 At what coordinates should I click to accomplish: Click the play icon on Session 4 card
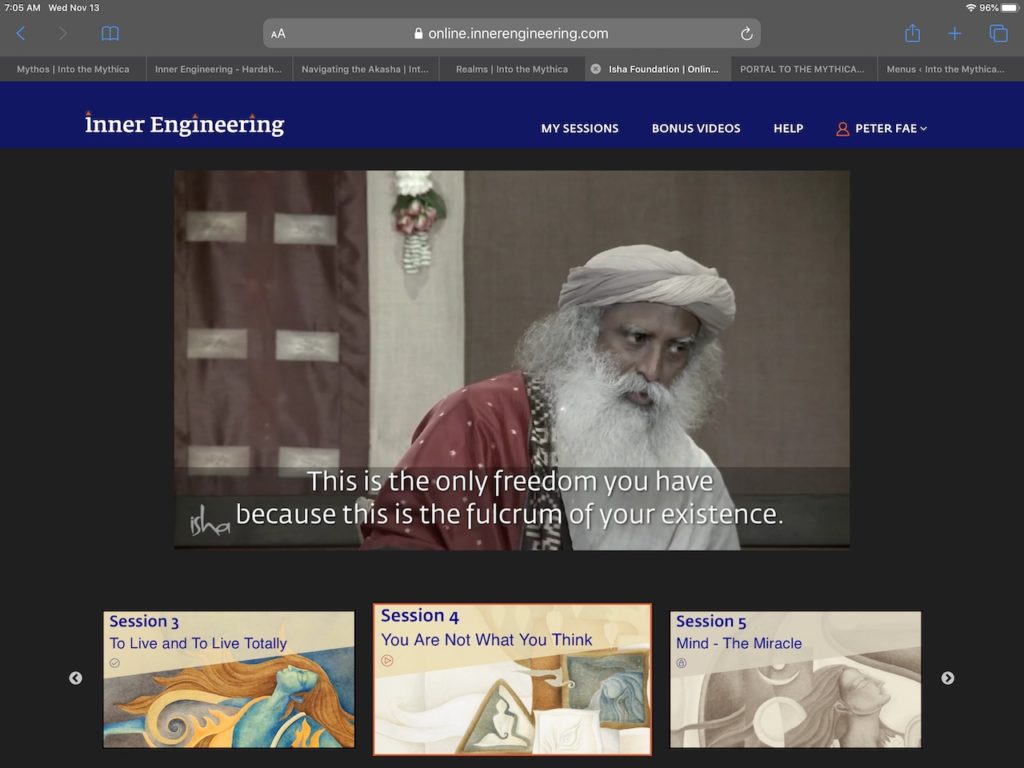coord(387,661)
